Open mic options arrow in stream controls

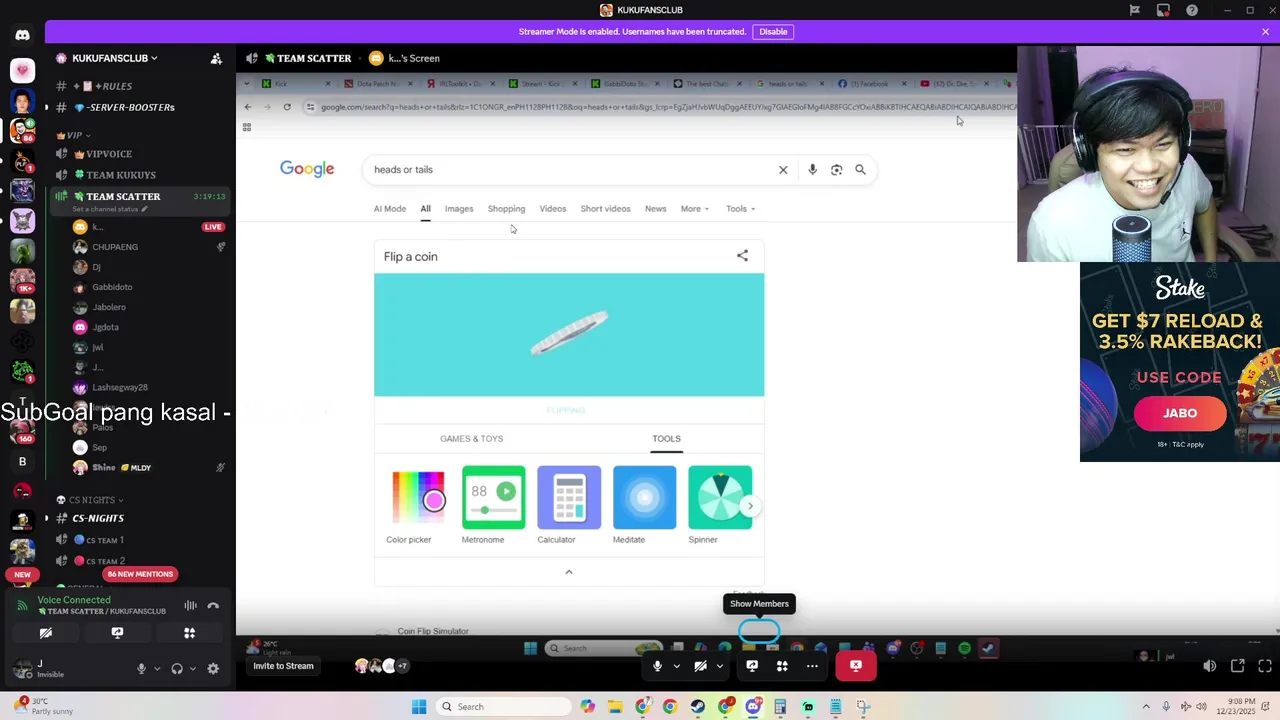pyautogui.click(x=676, y=666)
